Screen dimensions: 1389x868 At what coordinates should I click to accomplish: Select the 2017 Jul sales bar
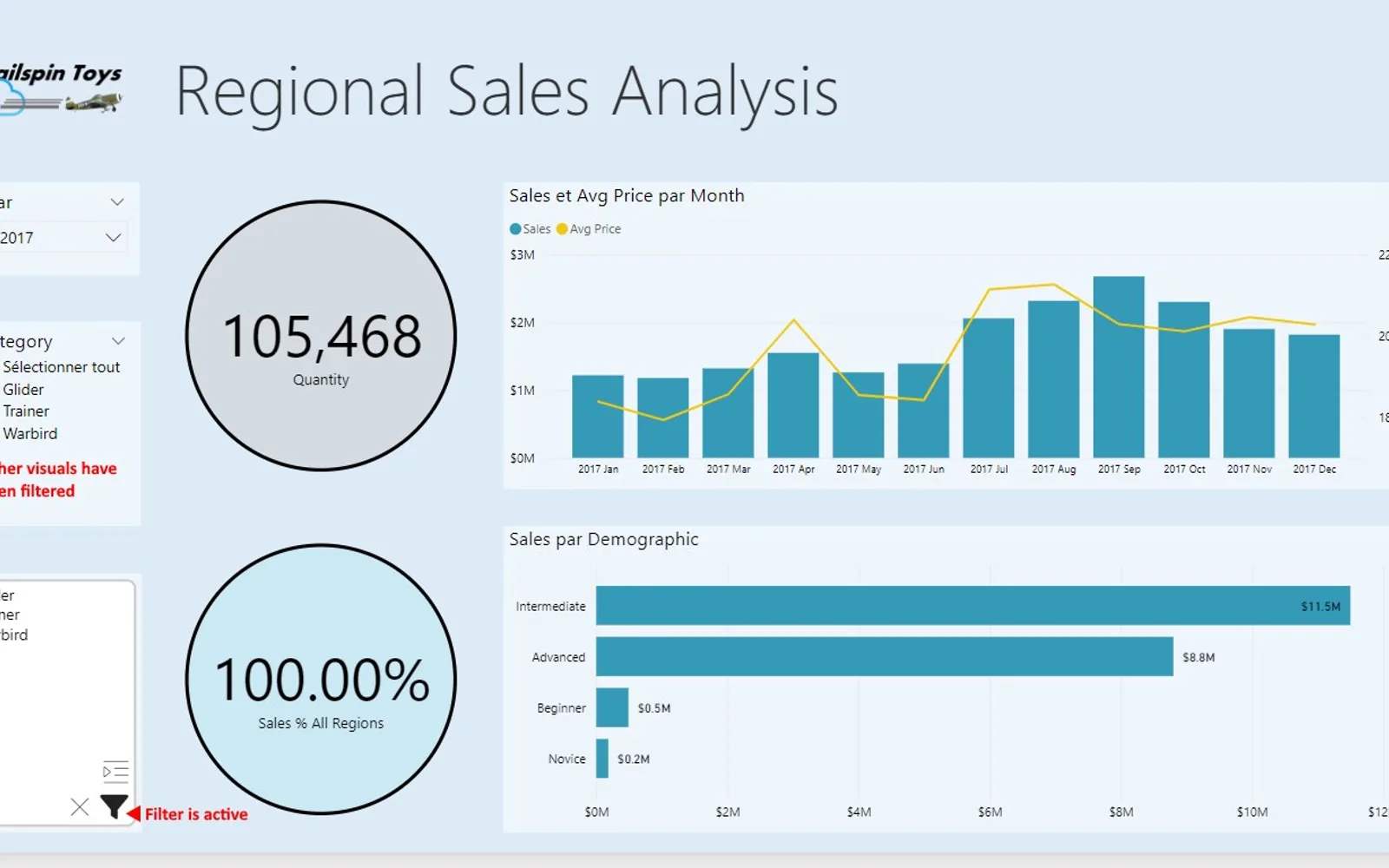point(989,388)
